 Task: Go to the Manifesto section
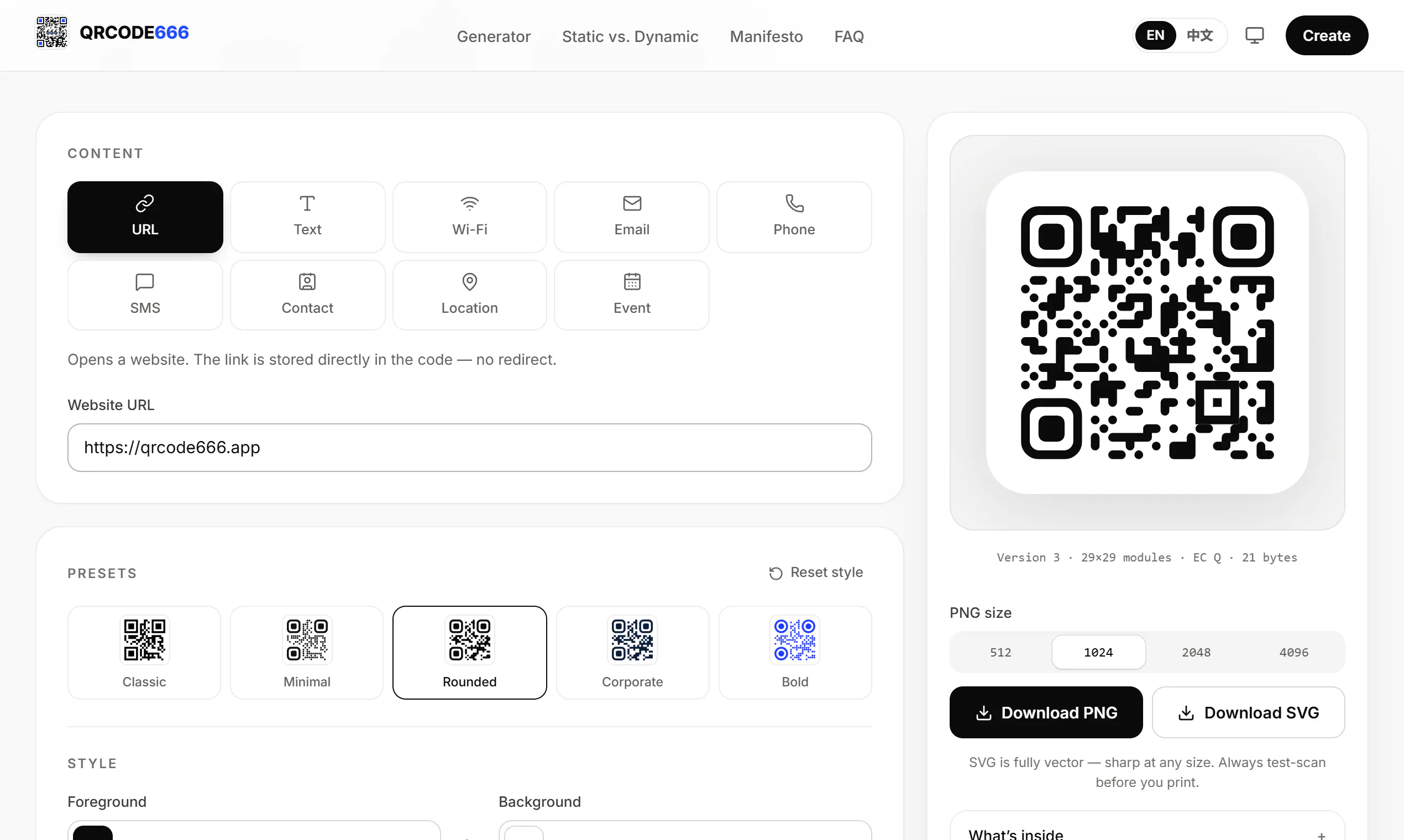coord(766,36)
